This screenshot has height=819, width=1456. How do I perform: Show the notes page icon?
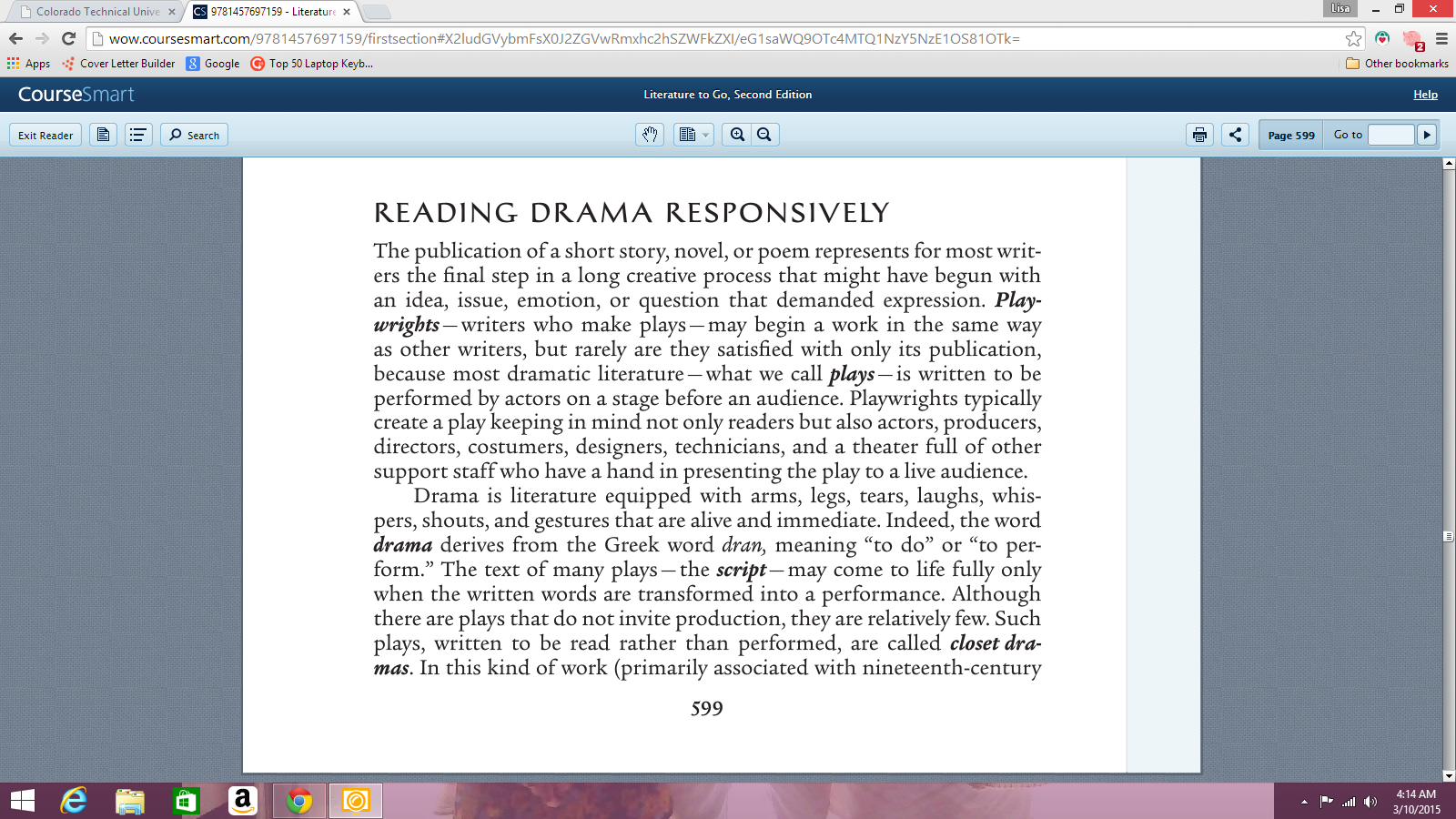click(x=104, y=135)
